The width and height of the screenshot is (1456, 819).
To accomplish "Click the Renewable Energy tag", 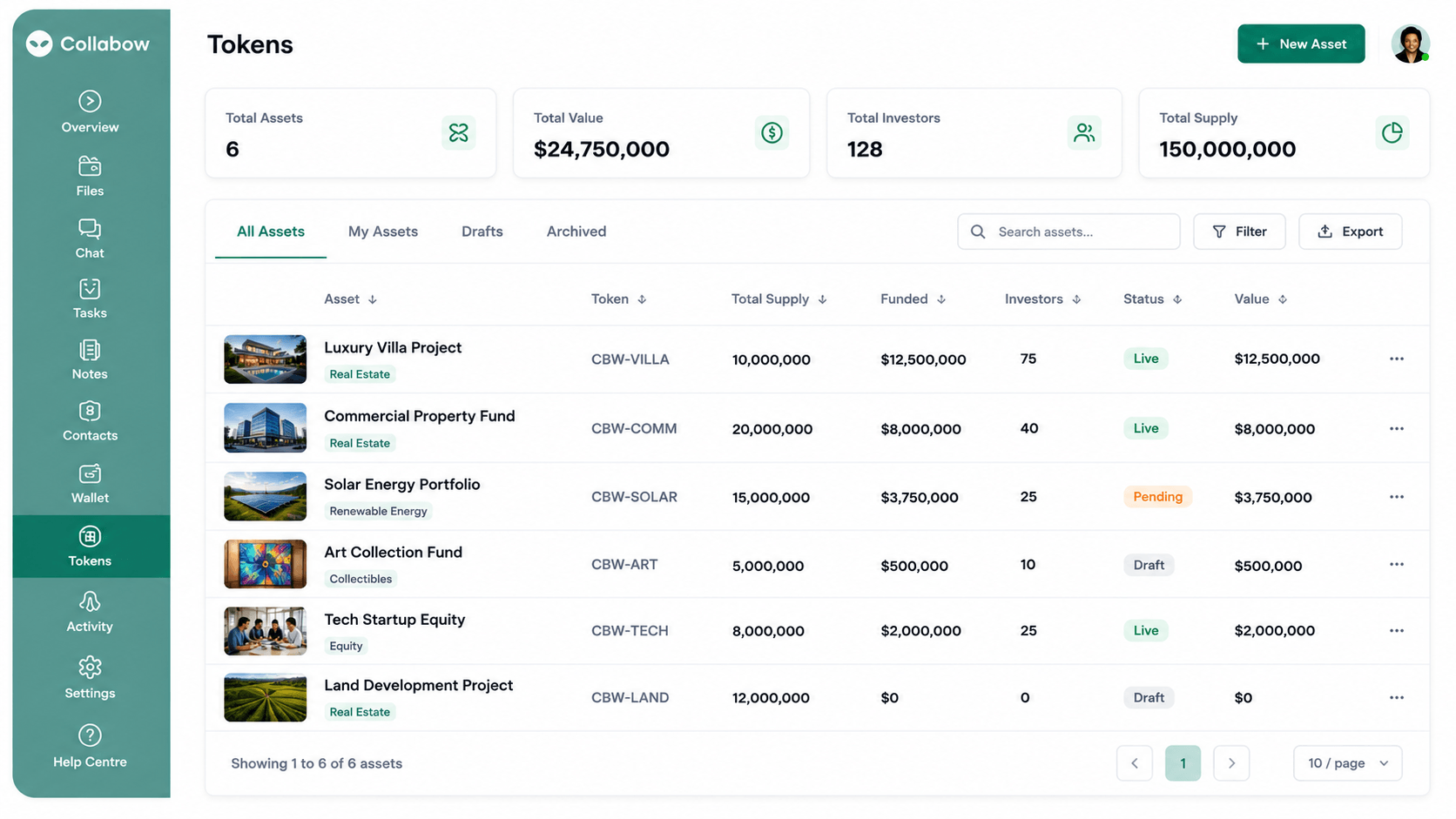I will tap(378, 511).
